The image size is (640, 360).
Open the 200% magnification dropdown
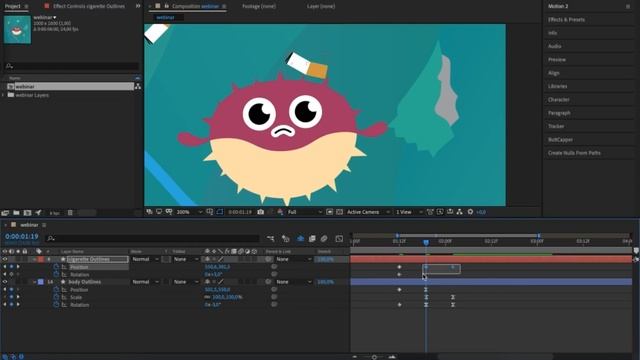tap(189, 212)
